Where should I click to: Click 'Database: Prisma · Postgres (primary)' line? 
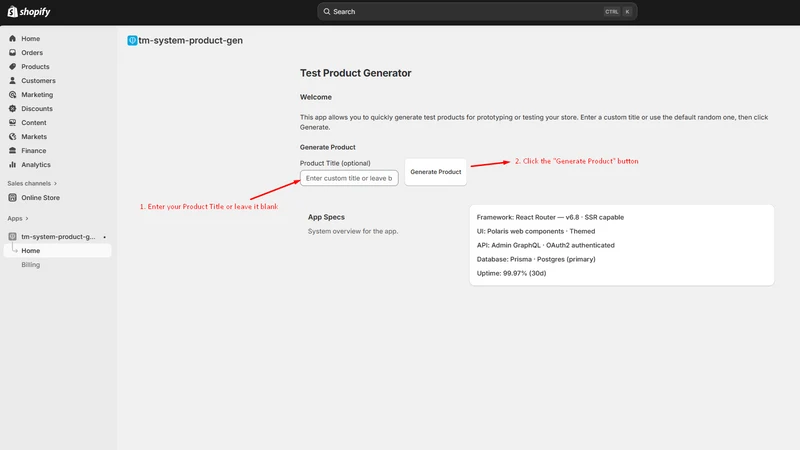[536, 259]
